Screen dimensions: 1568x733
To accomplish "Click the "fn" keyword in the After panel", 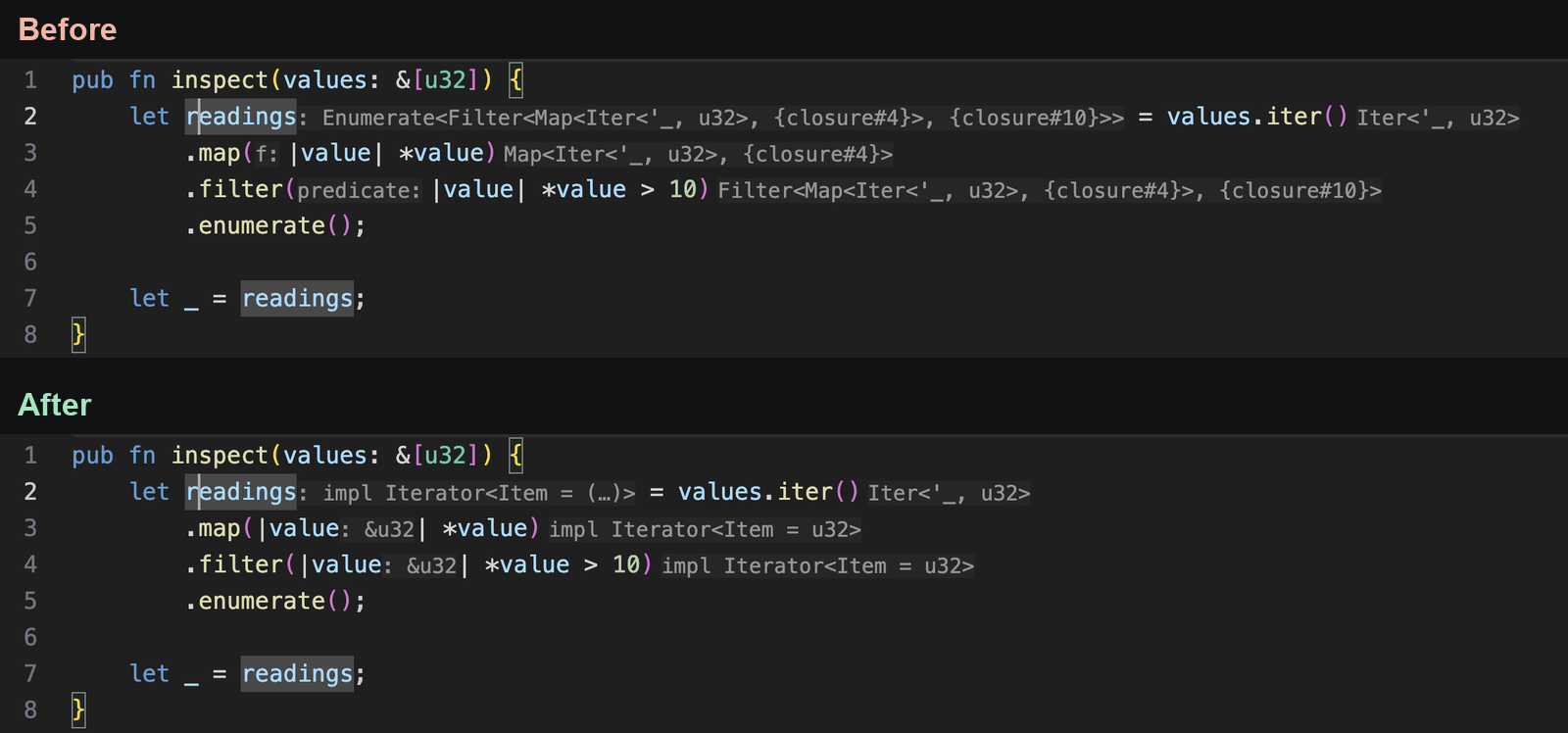I will (x=142, y=456).
